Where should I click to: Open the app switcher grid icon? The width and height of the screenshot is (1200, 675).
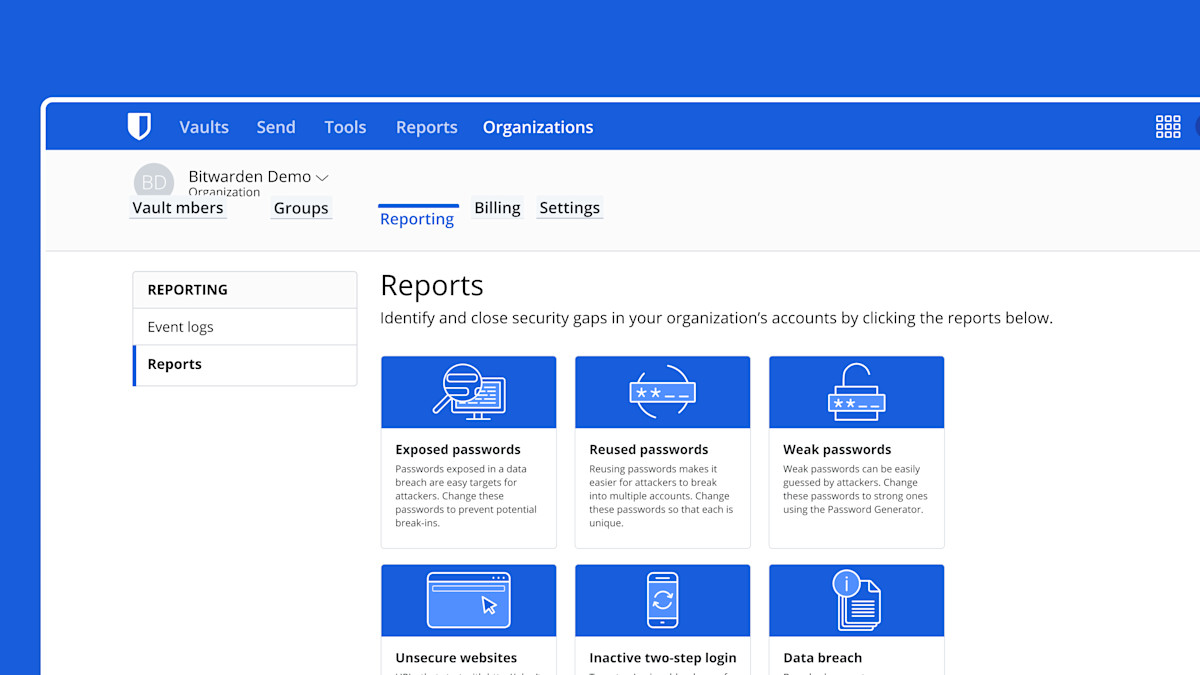[1167, 127]
